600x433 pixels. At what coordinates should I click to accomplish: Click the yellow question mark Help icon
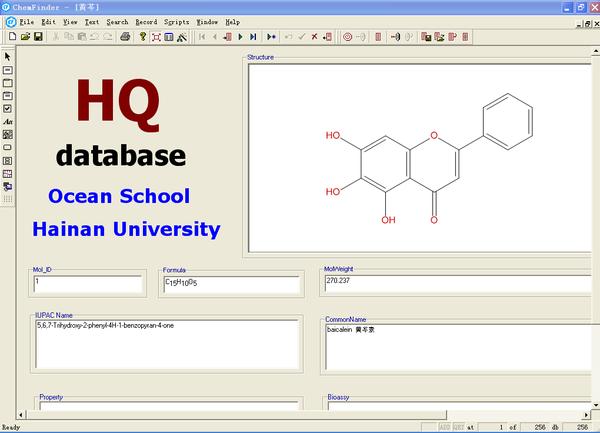(143, 36)
